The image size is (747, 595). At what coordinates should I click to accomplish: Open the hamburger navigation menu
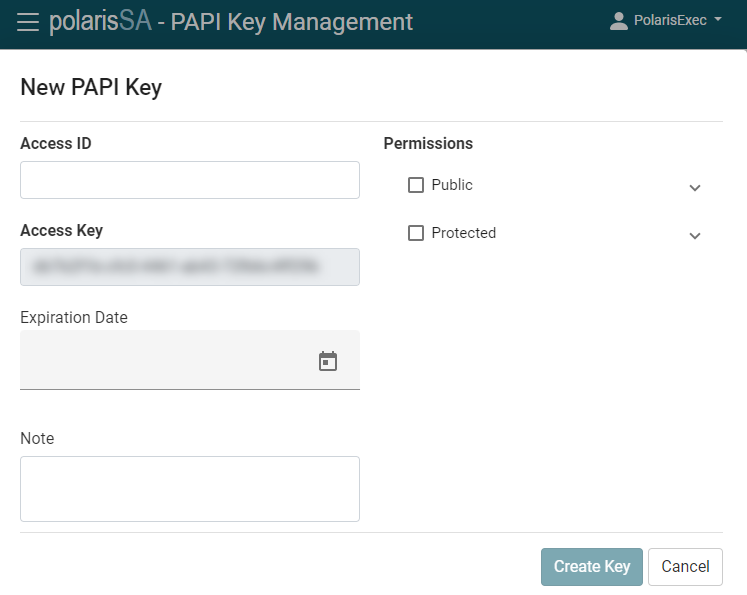(x=28, y=22)
